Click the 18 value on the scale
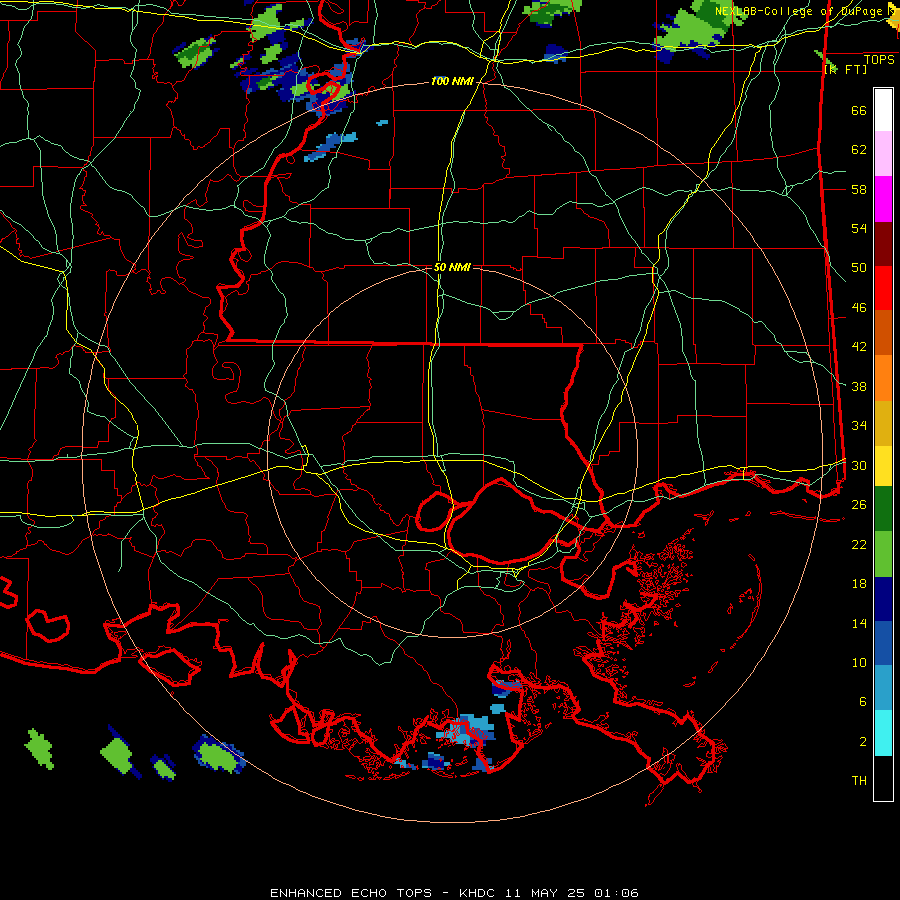This screenshot has width=900, height=900. [859, 584]
